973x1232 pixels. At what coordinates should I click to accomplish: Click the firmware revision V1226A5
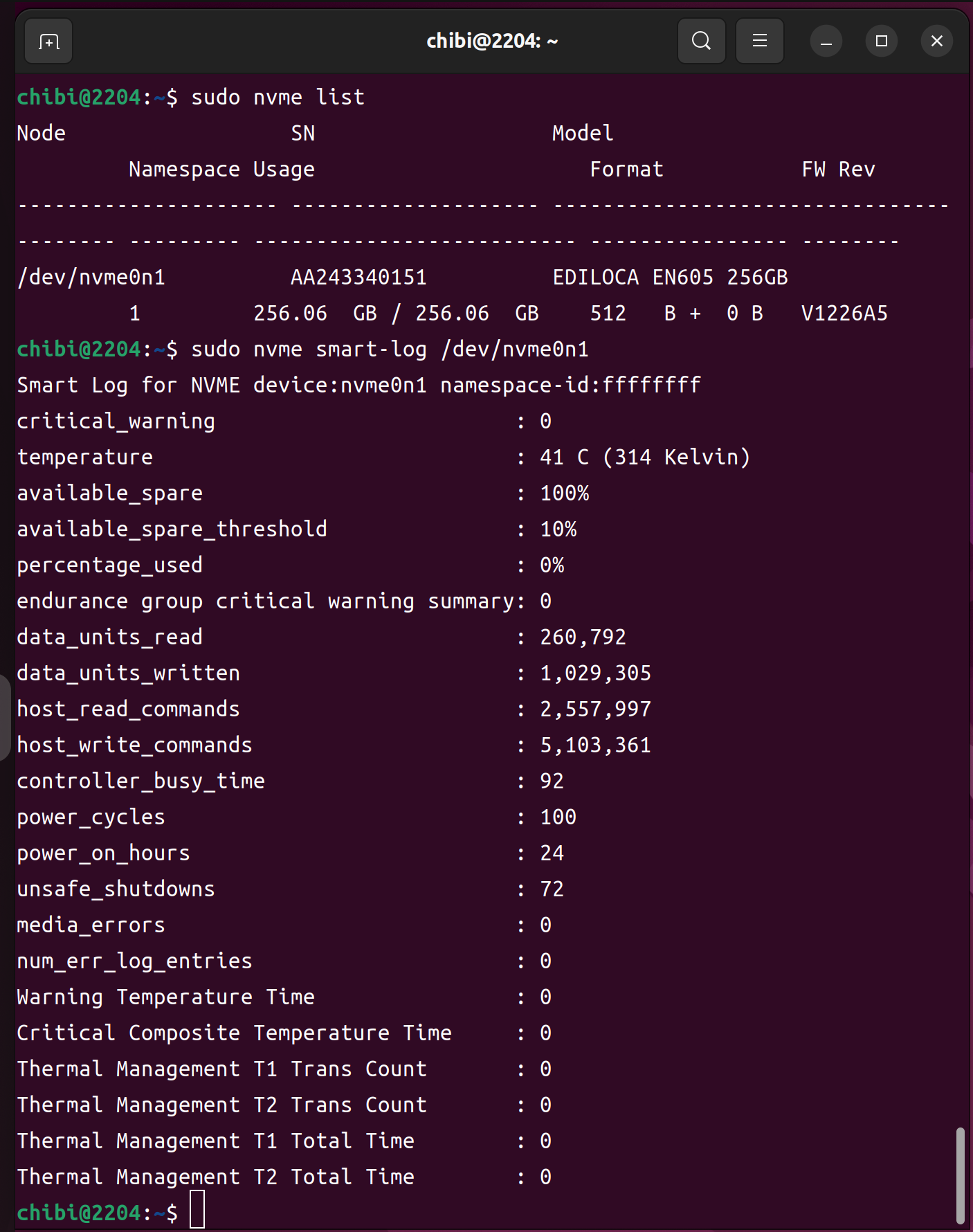pos(844,314)
